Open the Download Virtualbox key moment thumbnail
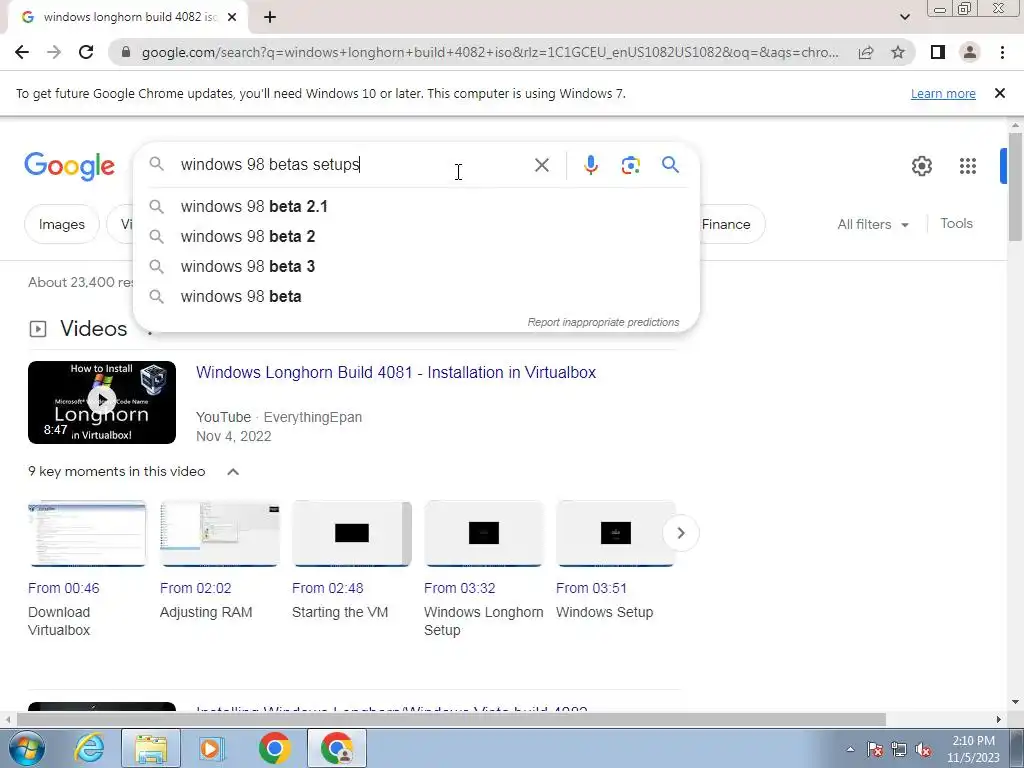1024x768 pixels. pyautogui.click(x=88, y=533)
